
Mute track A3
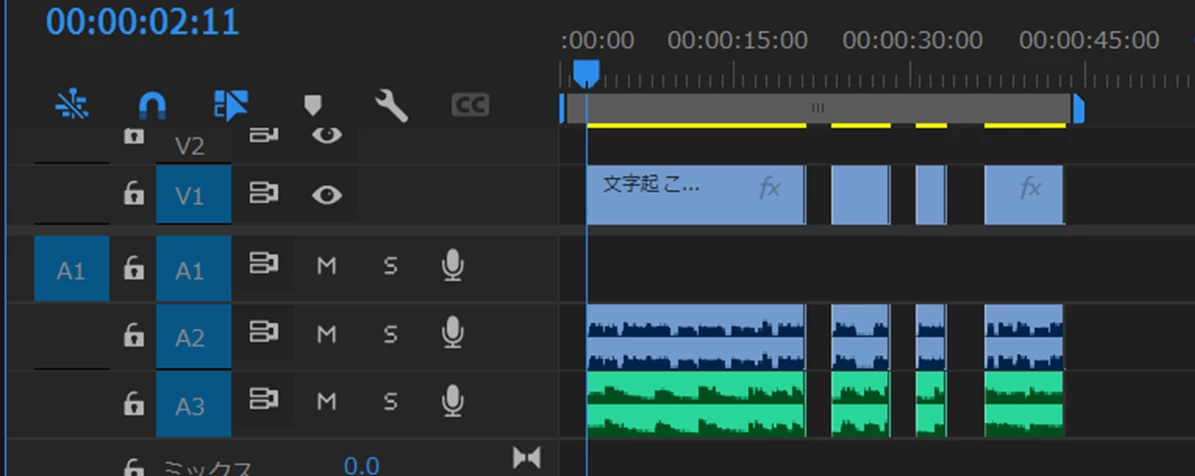326,401
